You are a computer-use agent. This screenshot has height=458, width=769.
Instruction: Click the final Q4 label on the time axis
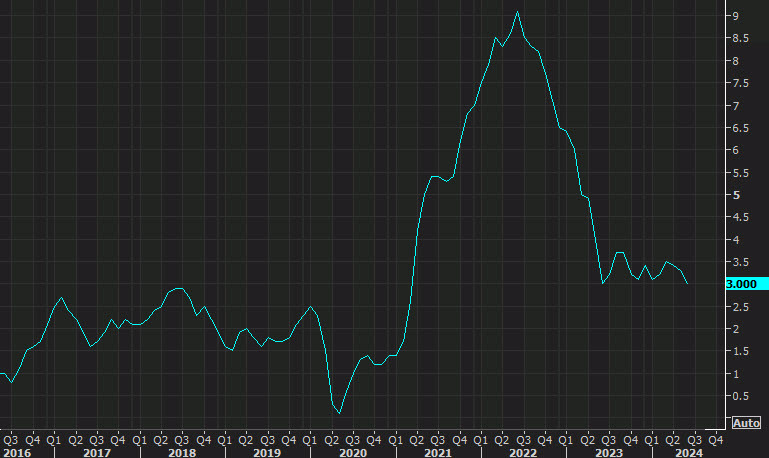click(x=715, y=438)
